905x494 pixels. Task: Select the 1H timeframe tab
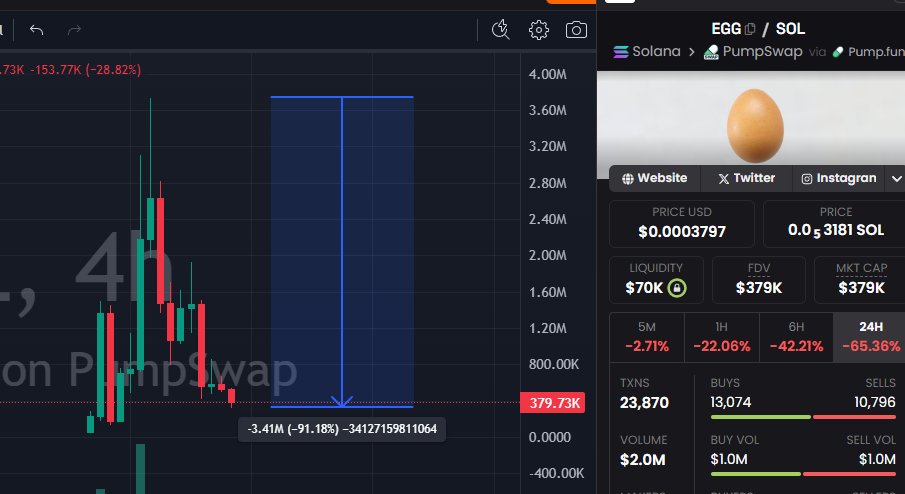pyautogui.click(x=721, y=337)
